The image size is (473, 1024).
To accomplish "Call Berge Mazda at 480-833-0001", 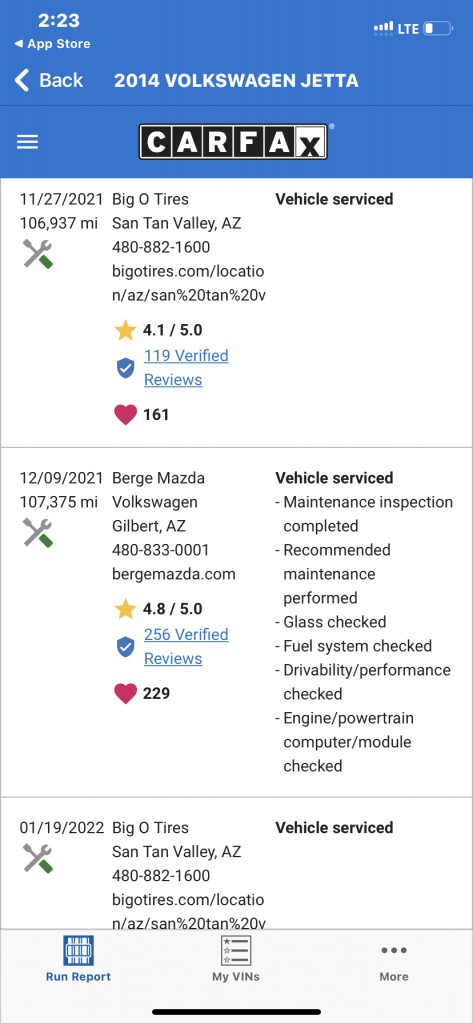I will [x=161, y=550].
